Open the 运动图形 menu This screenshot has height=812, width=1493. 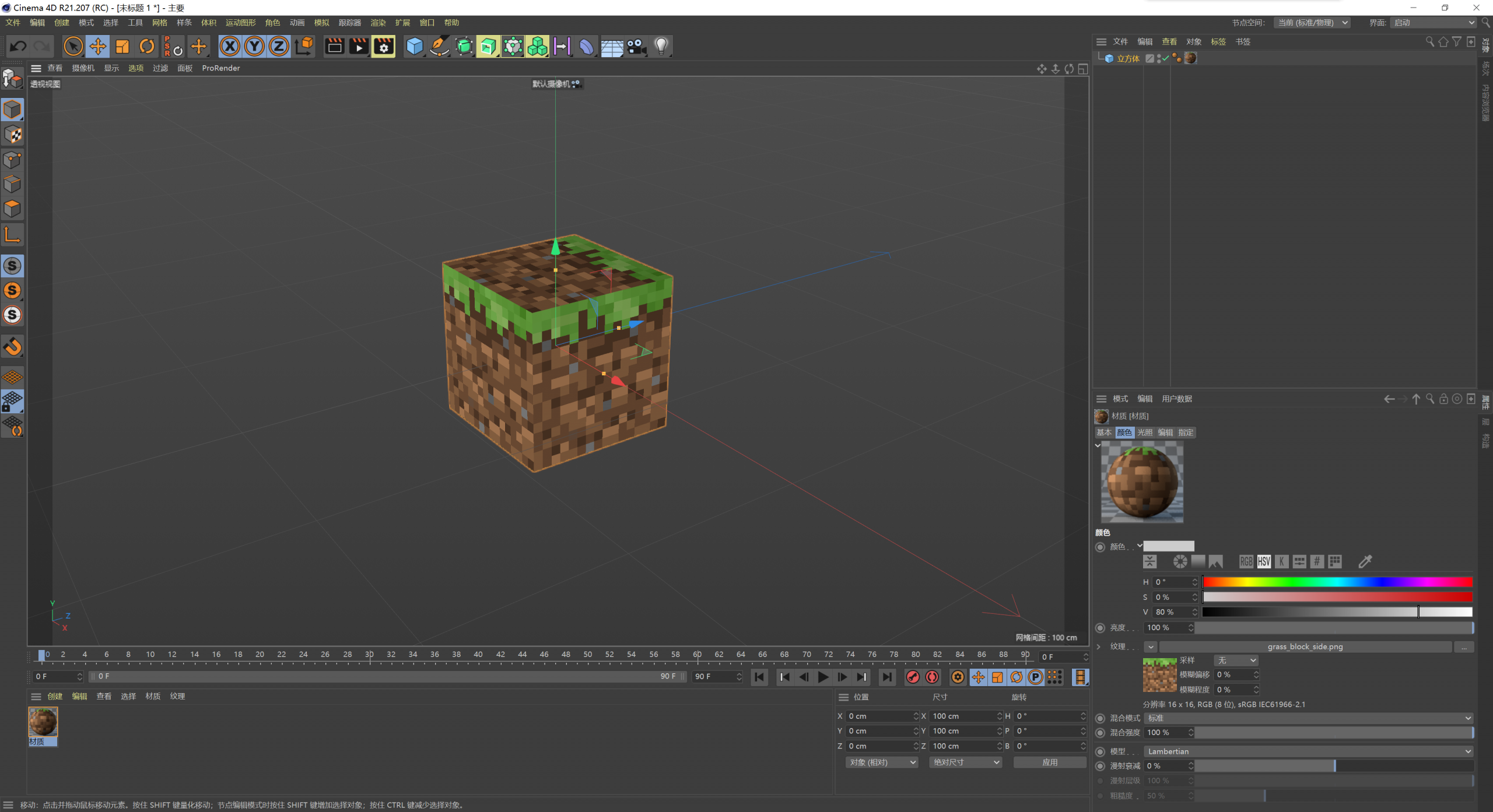point(241,22)
